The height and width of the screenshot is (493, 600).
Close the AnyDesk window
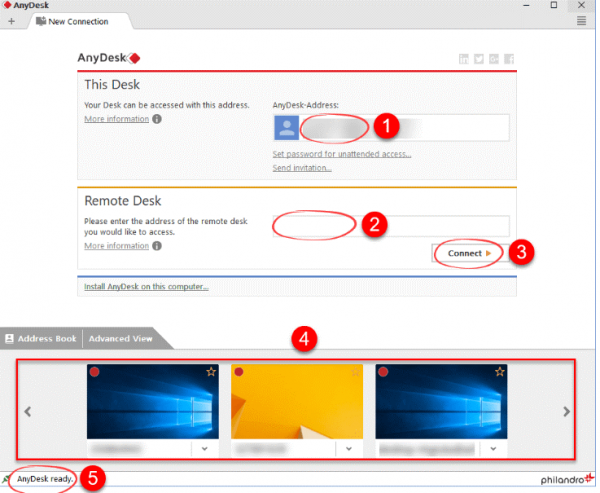pyautogui.click(x=581, y=5)
